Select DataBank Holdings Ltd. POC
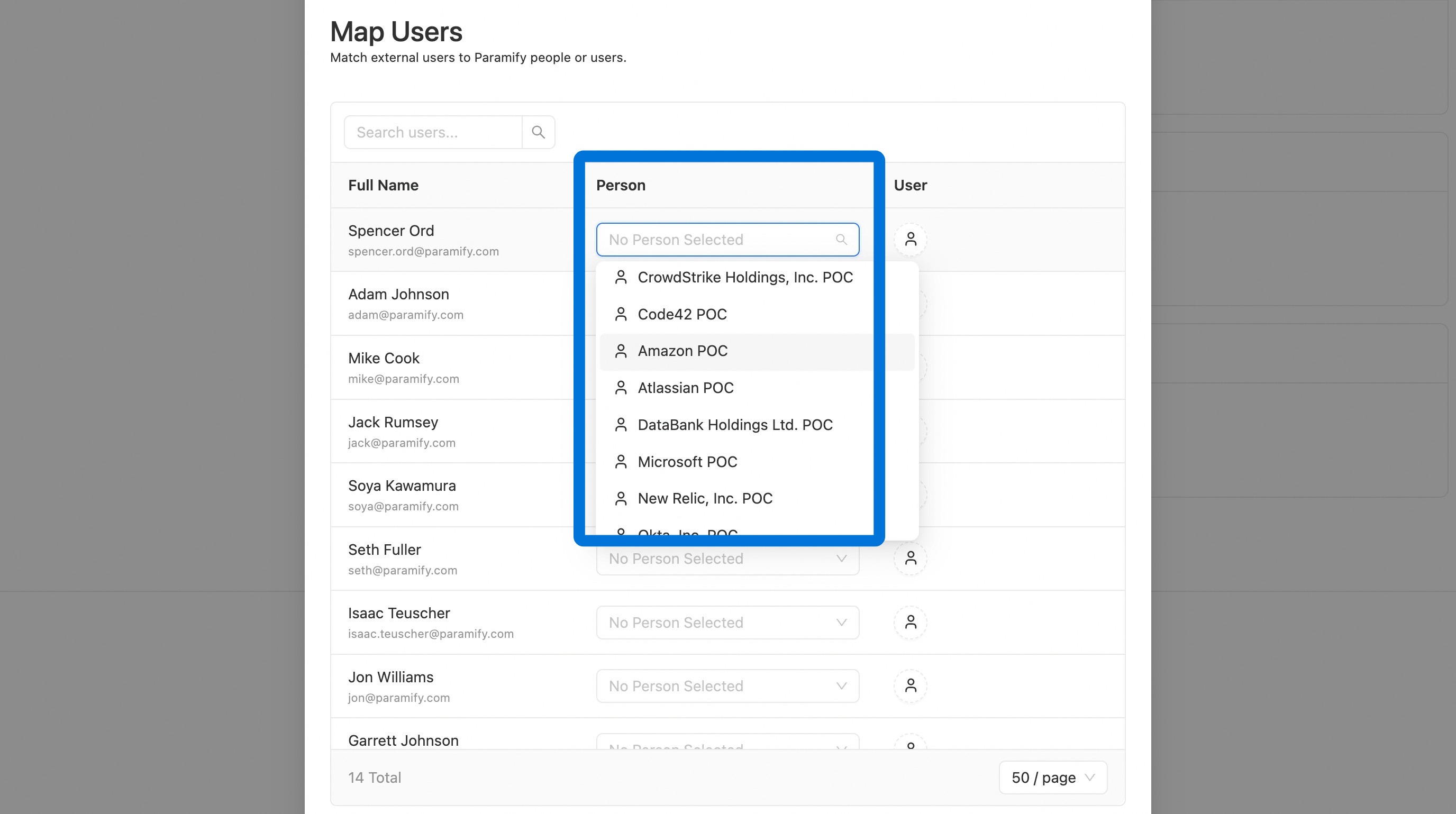 click(x=757, y=425)
